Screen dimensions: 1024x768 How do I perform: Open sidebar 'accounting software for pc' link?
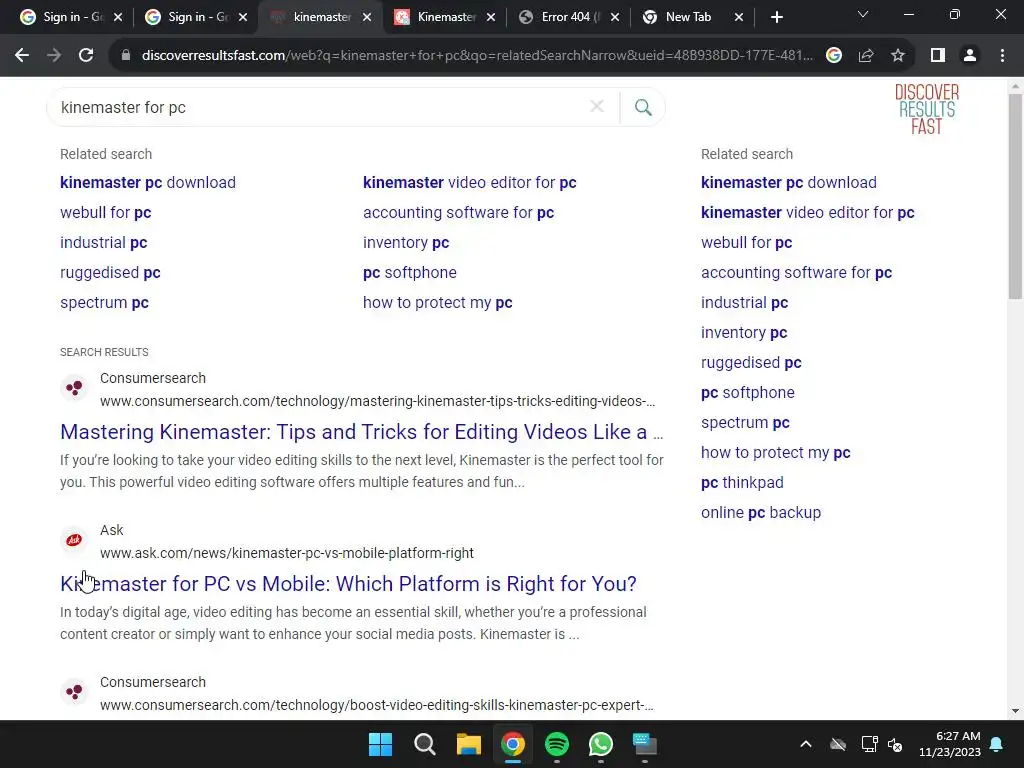pos(797,272)
